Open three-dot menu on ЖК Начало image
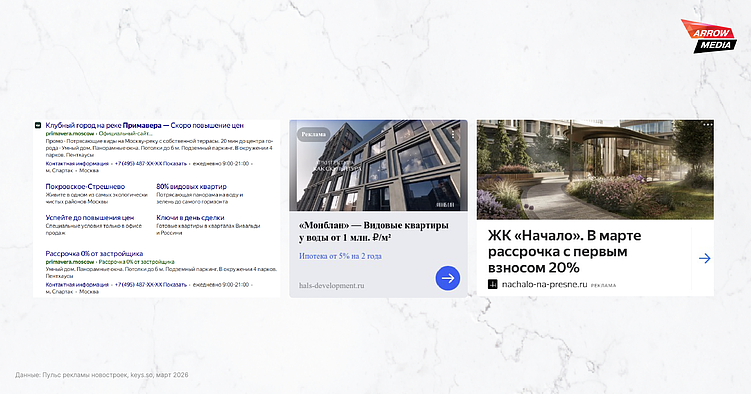751x394 pixels. click(708, 124)
